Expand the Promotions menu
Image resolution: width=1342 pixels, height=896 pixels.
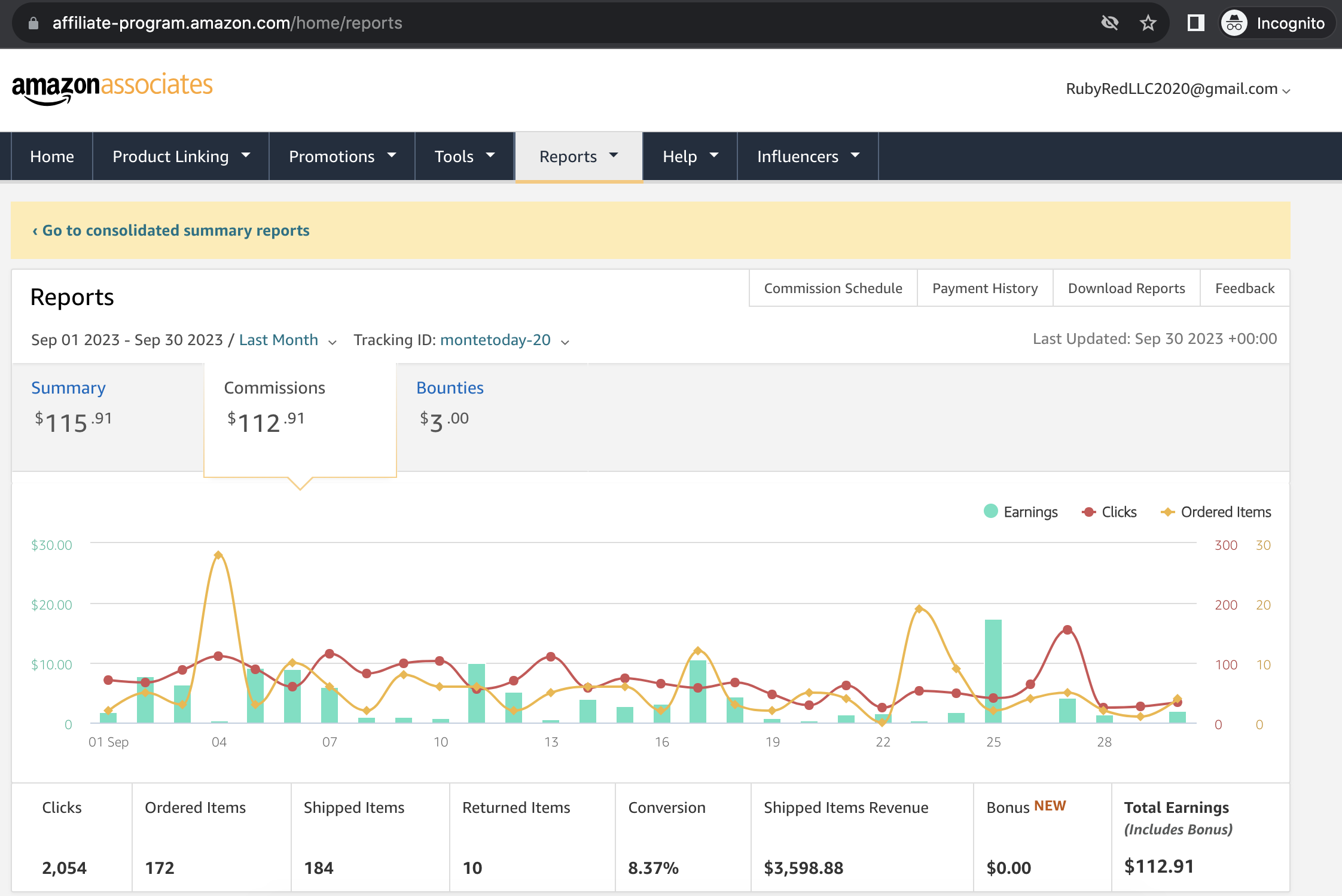[x=342, y=156]
